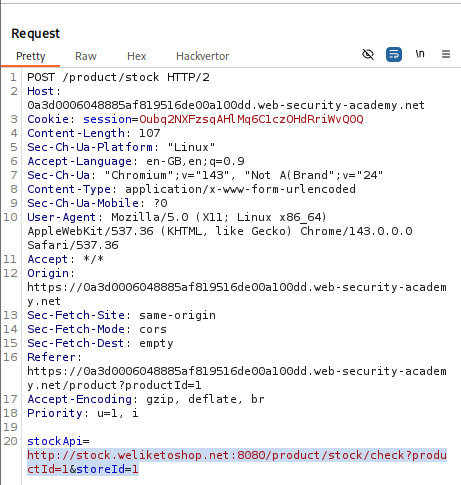The image size is (461, 485).
Task: Click the Content-Length value 107
Action: point(150,133)
